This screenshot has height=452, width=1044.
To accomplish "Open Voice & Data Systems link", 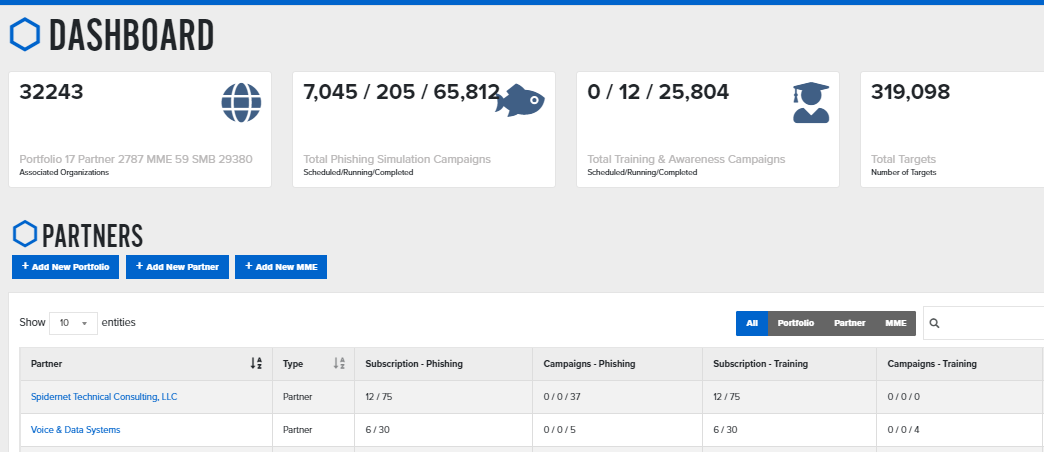I will tap(75, 430).
